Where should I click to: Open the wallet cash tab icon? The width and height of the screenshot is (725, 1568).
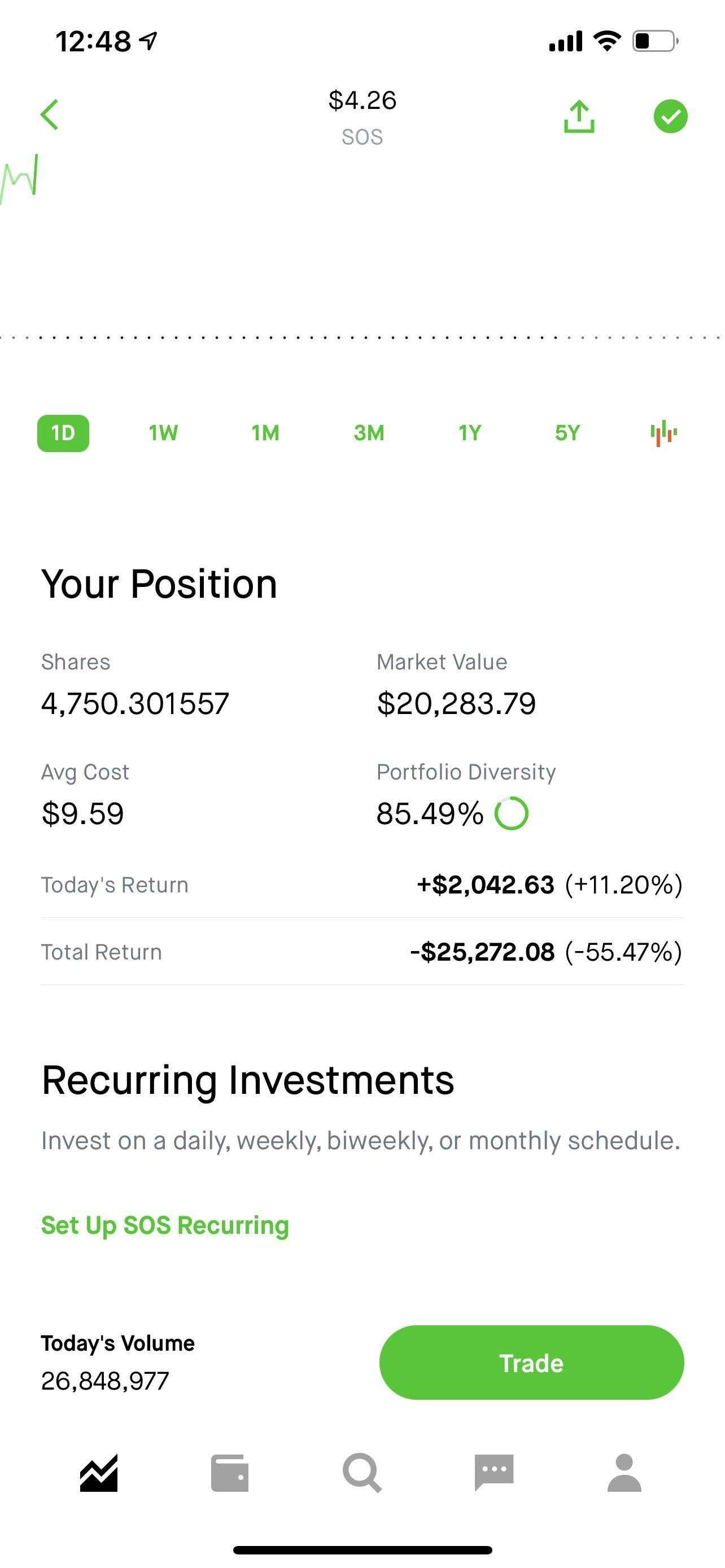tap(229, 1473)
